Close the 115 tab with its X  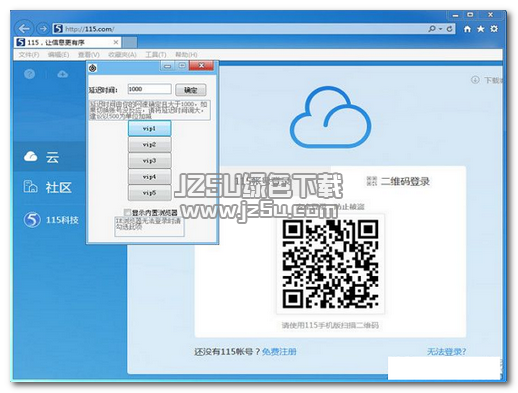pos(116,42)
